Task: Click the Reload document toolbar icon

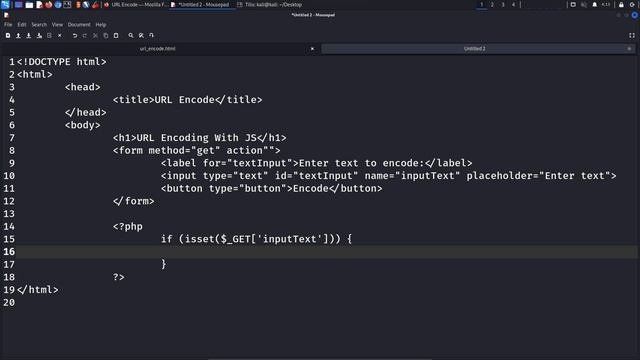Action: tap(49, 36)
